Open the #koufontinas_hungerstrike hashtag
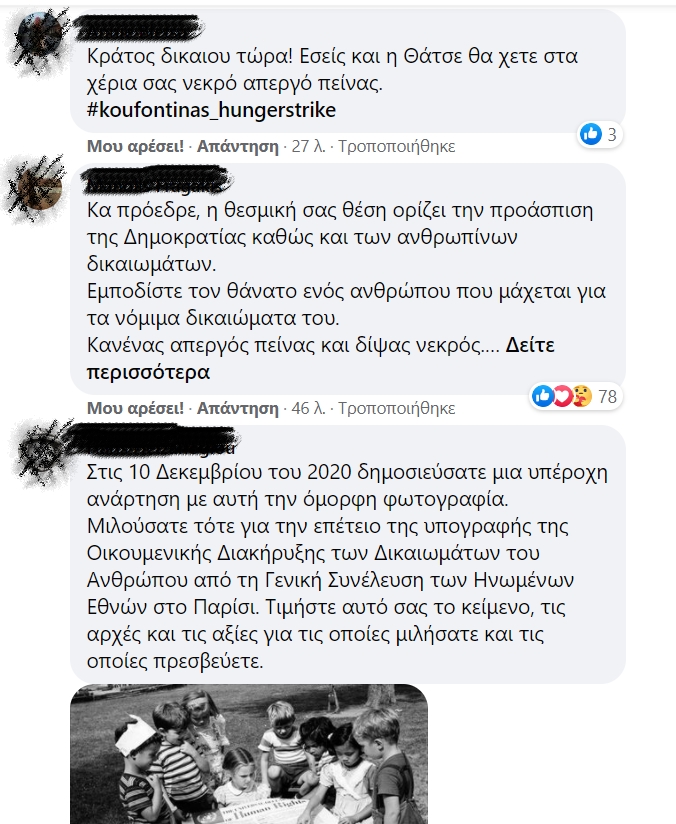This screenshot has width=676, height=824. 211,110
